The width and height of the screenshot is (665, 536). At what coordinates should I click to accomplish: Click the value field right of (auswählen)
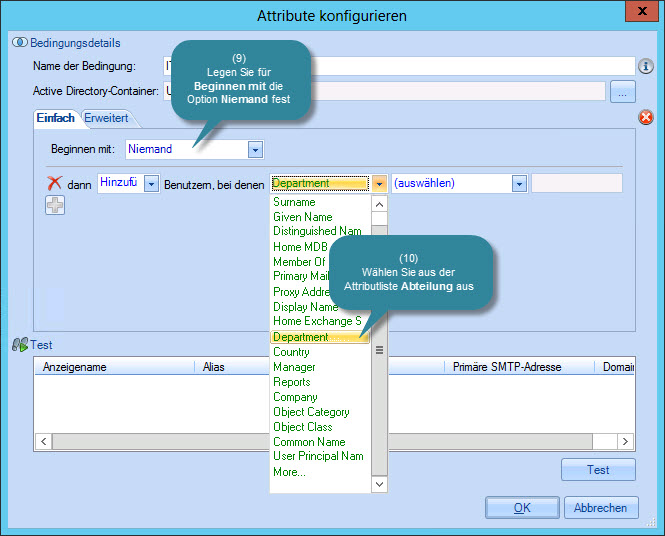(577, 183)
